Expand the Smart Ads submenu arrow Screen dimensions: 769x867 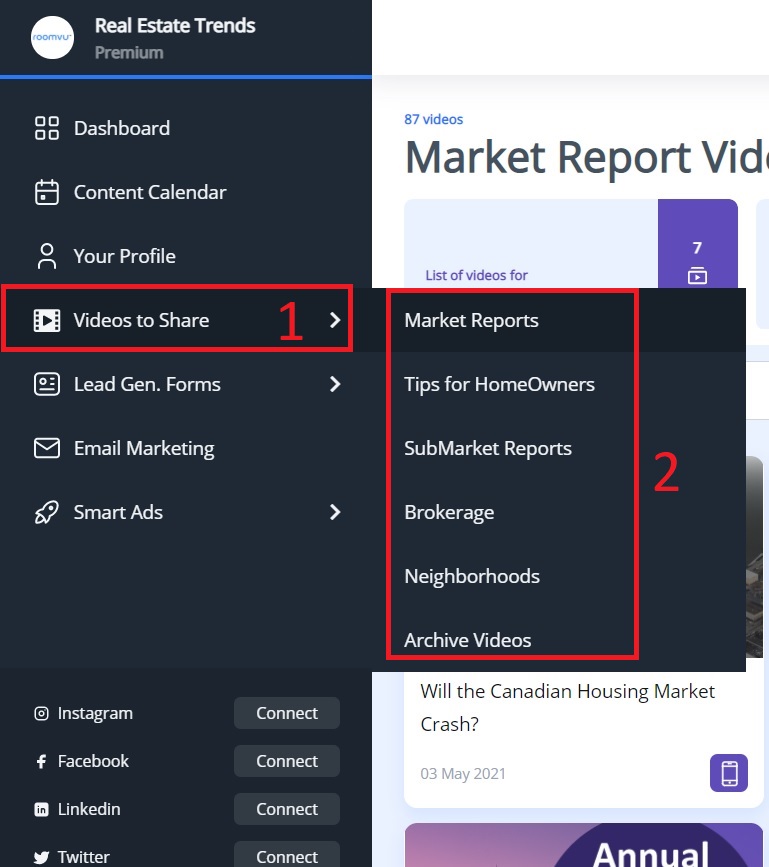pyautogui.click(x=336, y=512)
